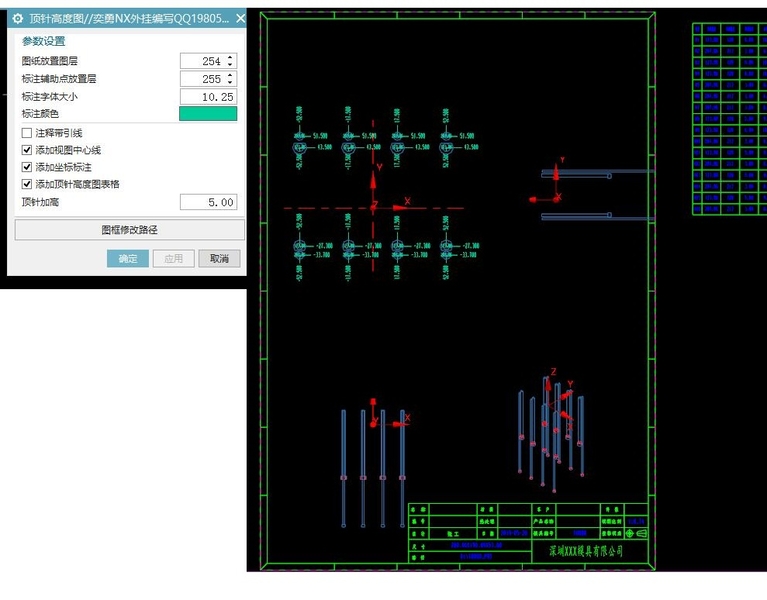767x600 pixels.
Task: Open the 标注颜色 green color swatch
Action: pyautogui.click(x=208, y=114)
